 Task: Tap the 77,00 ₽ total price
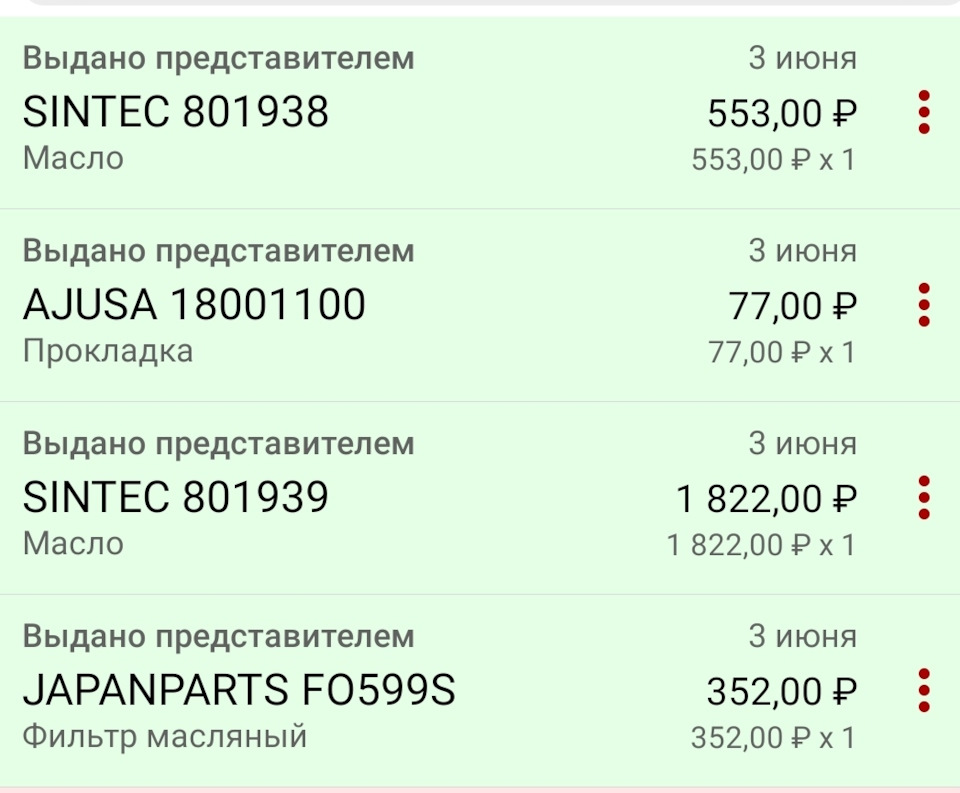pyautogui.click(x=793, y=307)
